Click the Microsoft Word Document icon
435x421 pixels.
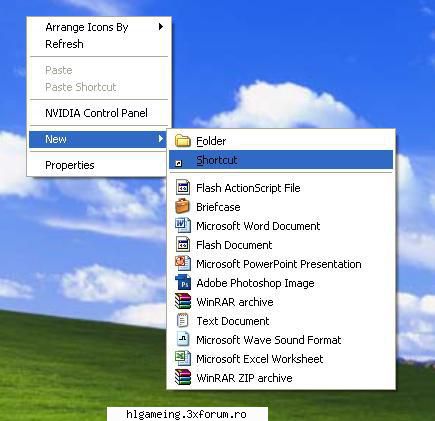[183, 225]
